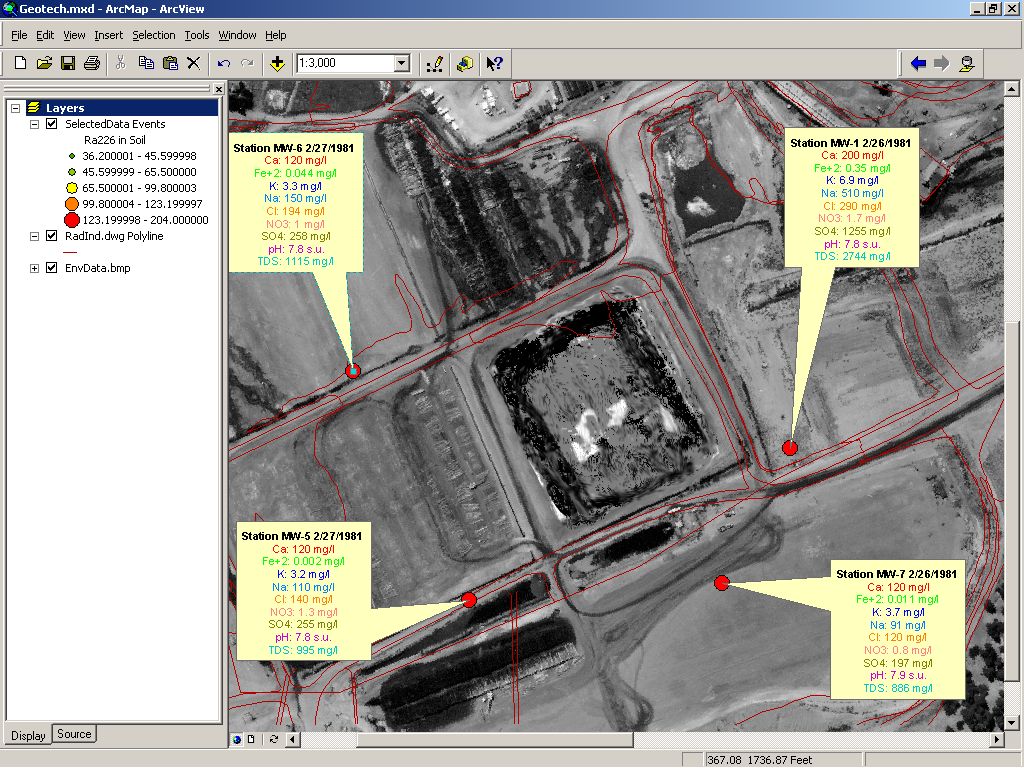Collapse the RadInd.dwg Polyline legend
1024x768 pixels.
(35, 236)
